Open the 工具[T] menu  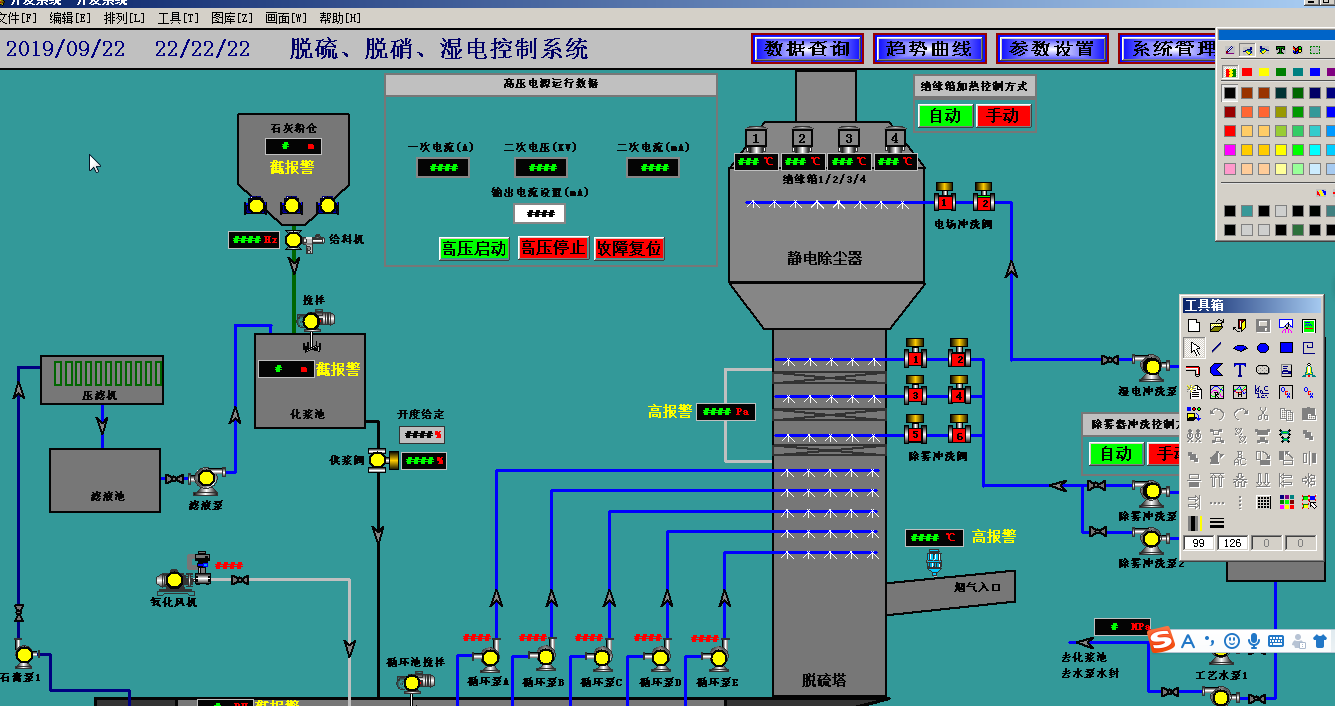pos(178,18)
